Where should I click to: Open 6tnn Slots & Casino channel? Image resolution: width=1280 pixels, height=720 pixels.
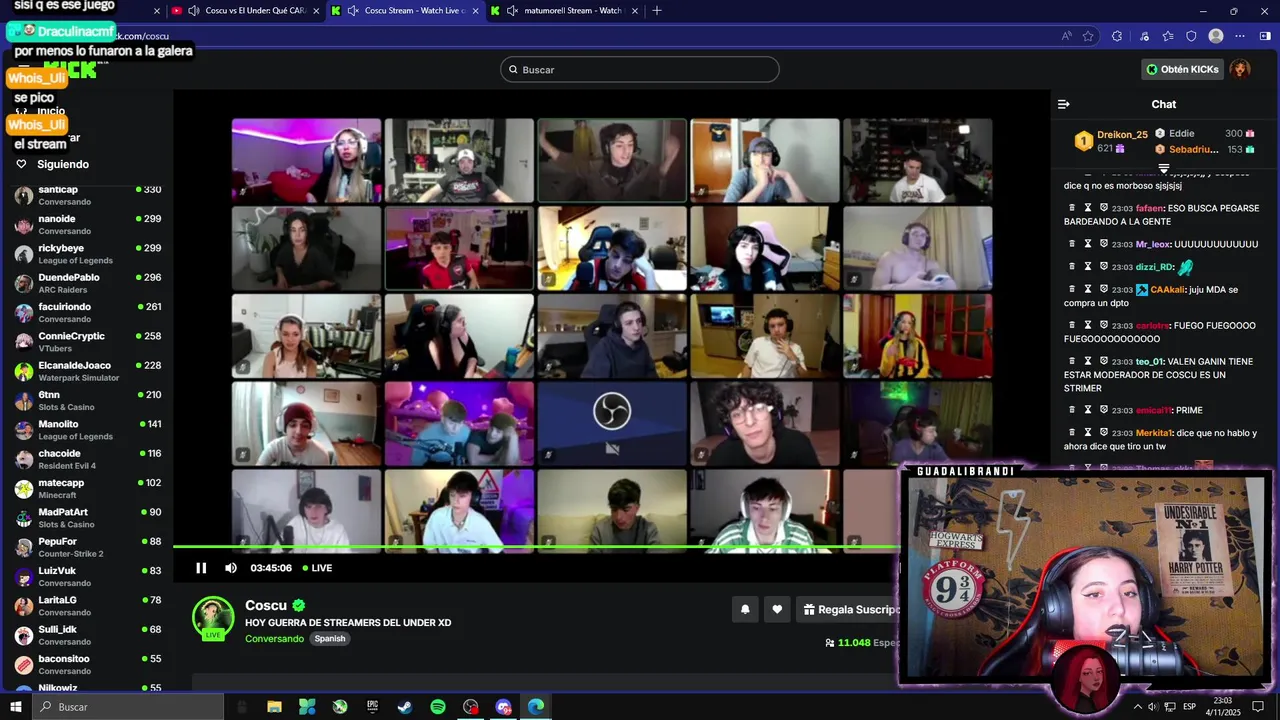coord(87,401)
